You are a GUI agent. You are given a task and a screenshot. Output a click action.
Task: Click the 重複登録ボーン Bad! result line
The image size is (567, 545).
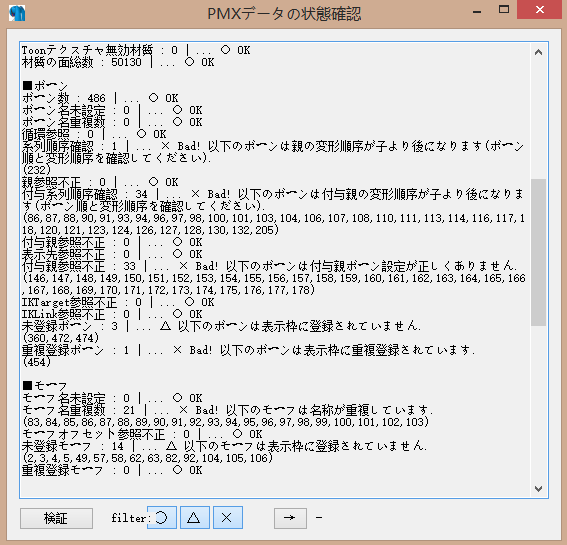248,350
